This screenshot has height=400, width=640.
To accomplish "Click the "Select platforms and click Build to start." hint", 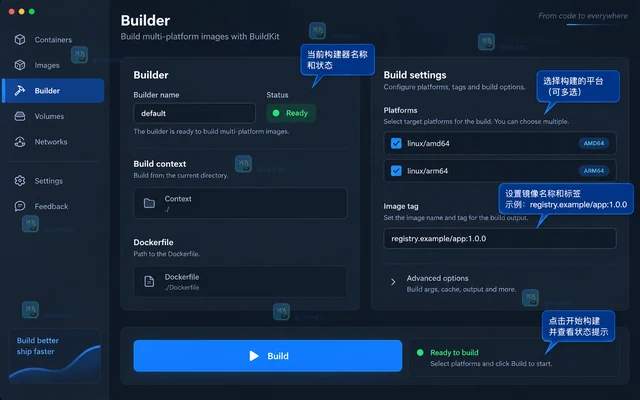I will tap(491, 363).
